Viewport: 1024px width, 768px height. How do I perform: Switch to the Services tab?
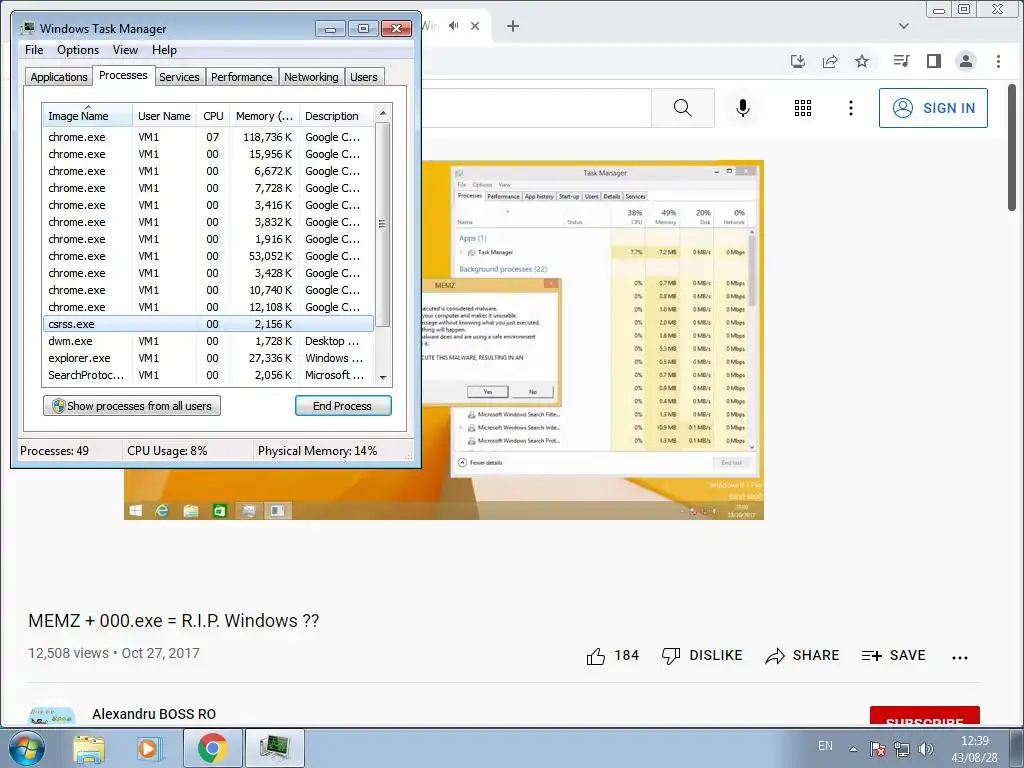coord(179,77)
